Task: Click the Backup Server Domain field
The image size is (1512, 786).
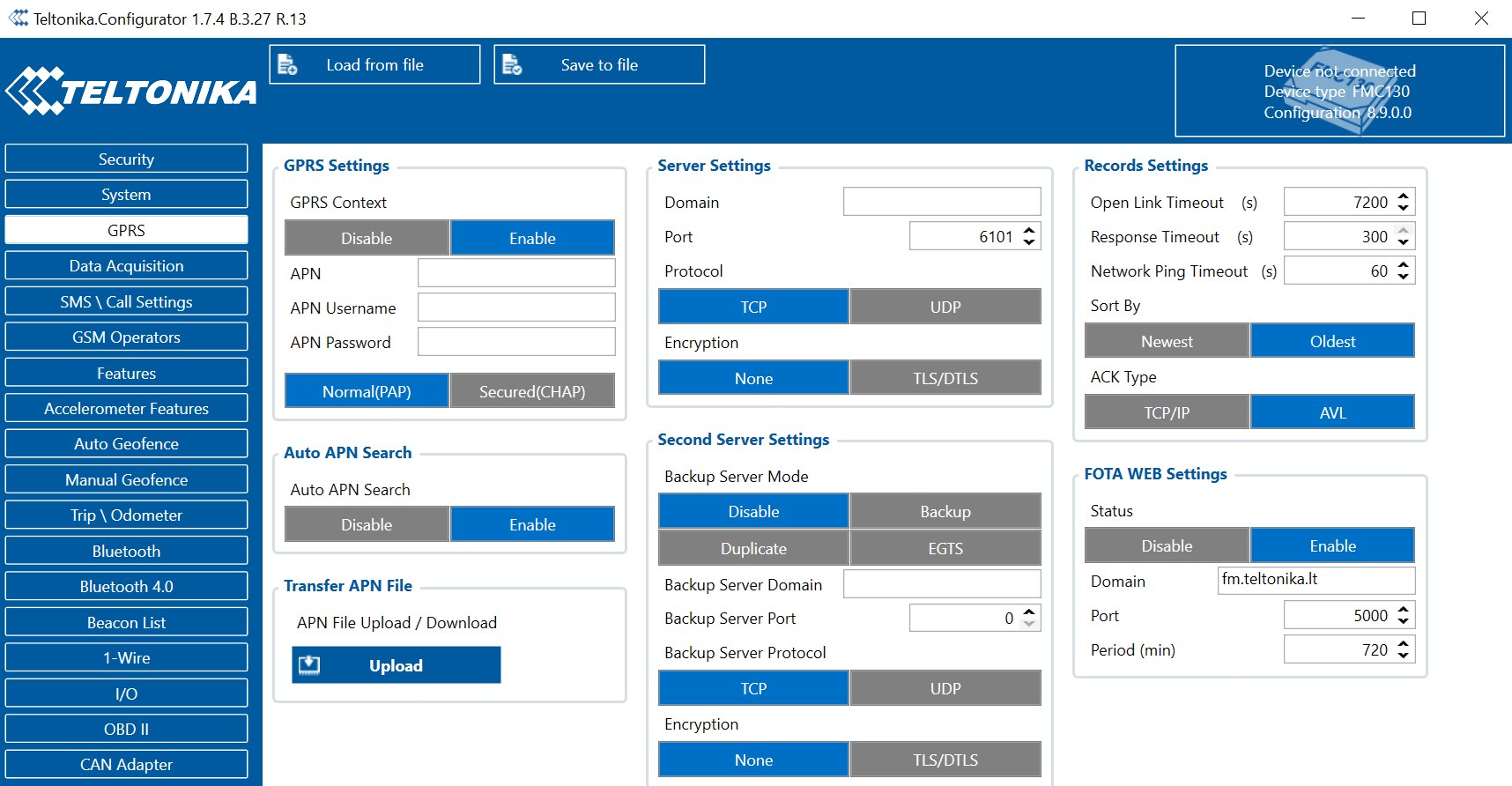Action: pos(942,583)
